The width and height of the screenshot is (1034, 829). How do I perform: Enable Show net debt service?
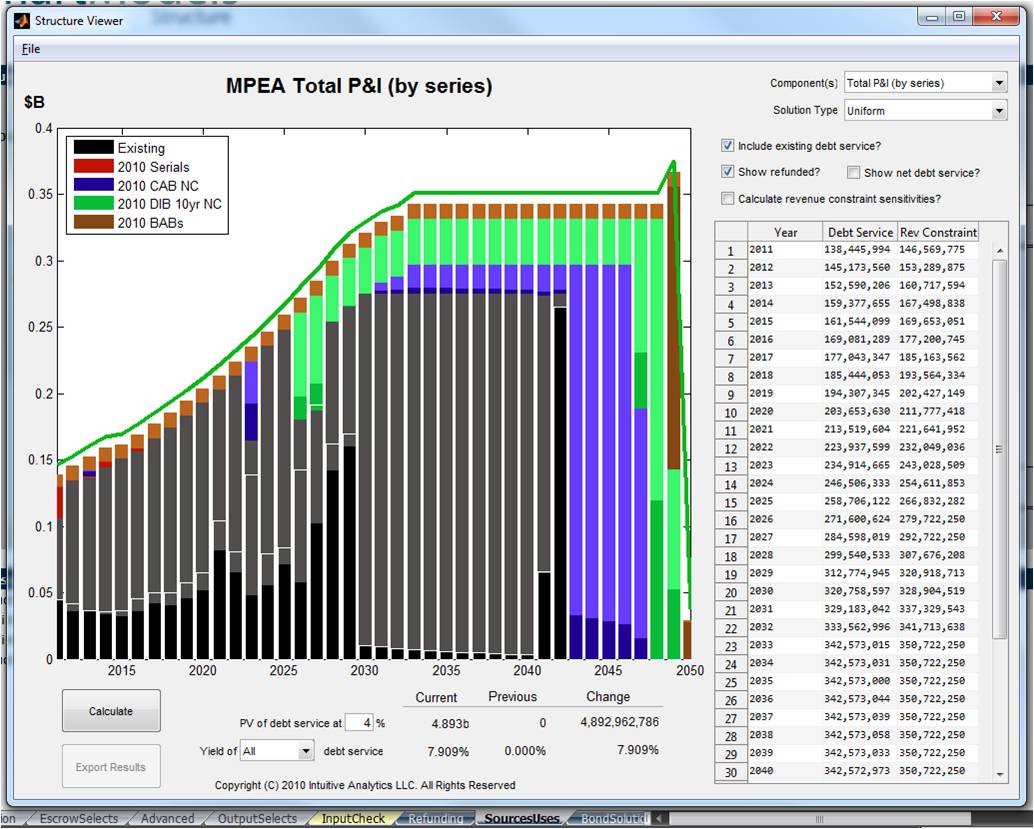(854, 172)
